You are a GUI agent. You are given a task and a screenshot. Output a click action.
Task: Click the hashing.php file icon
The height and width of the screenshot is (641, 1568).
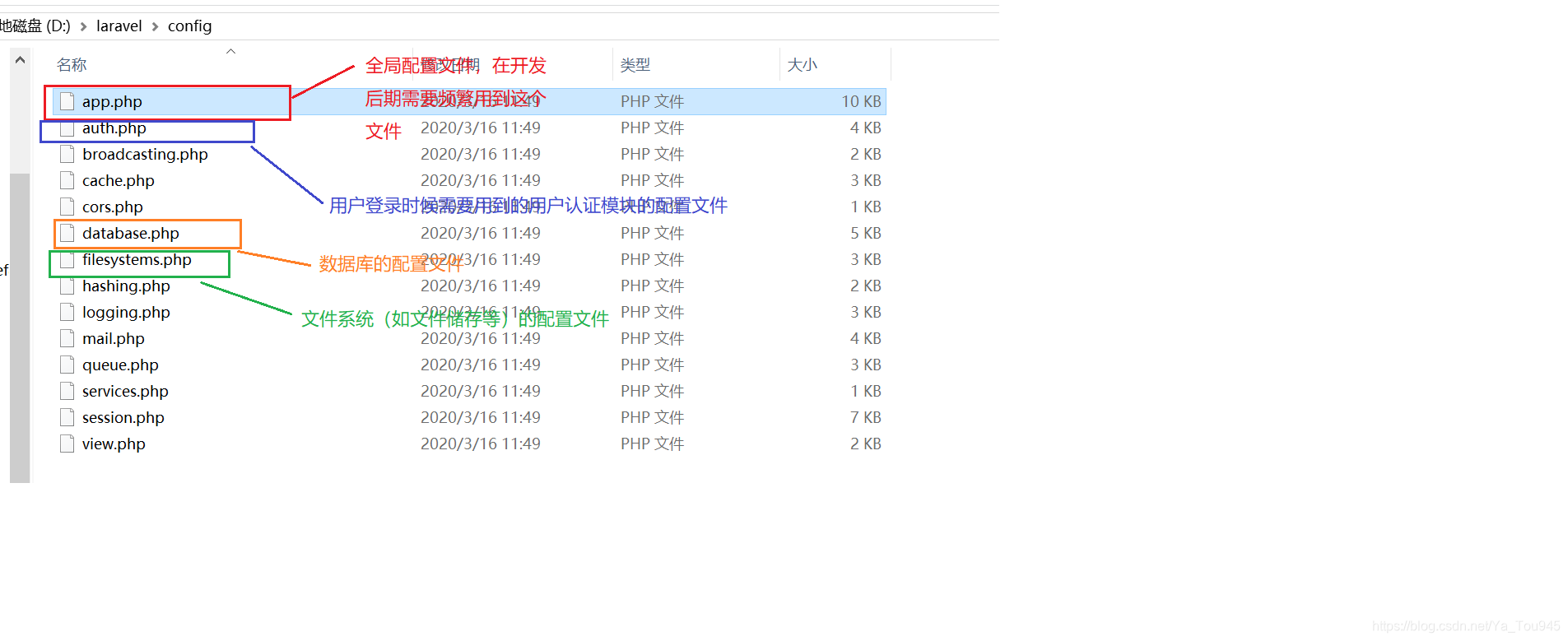67,286
